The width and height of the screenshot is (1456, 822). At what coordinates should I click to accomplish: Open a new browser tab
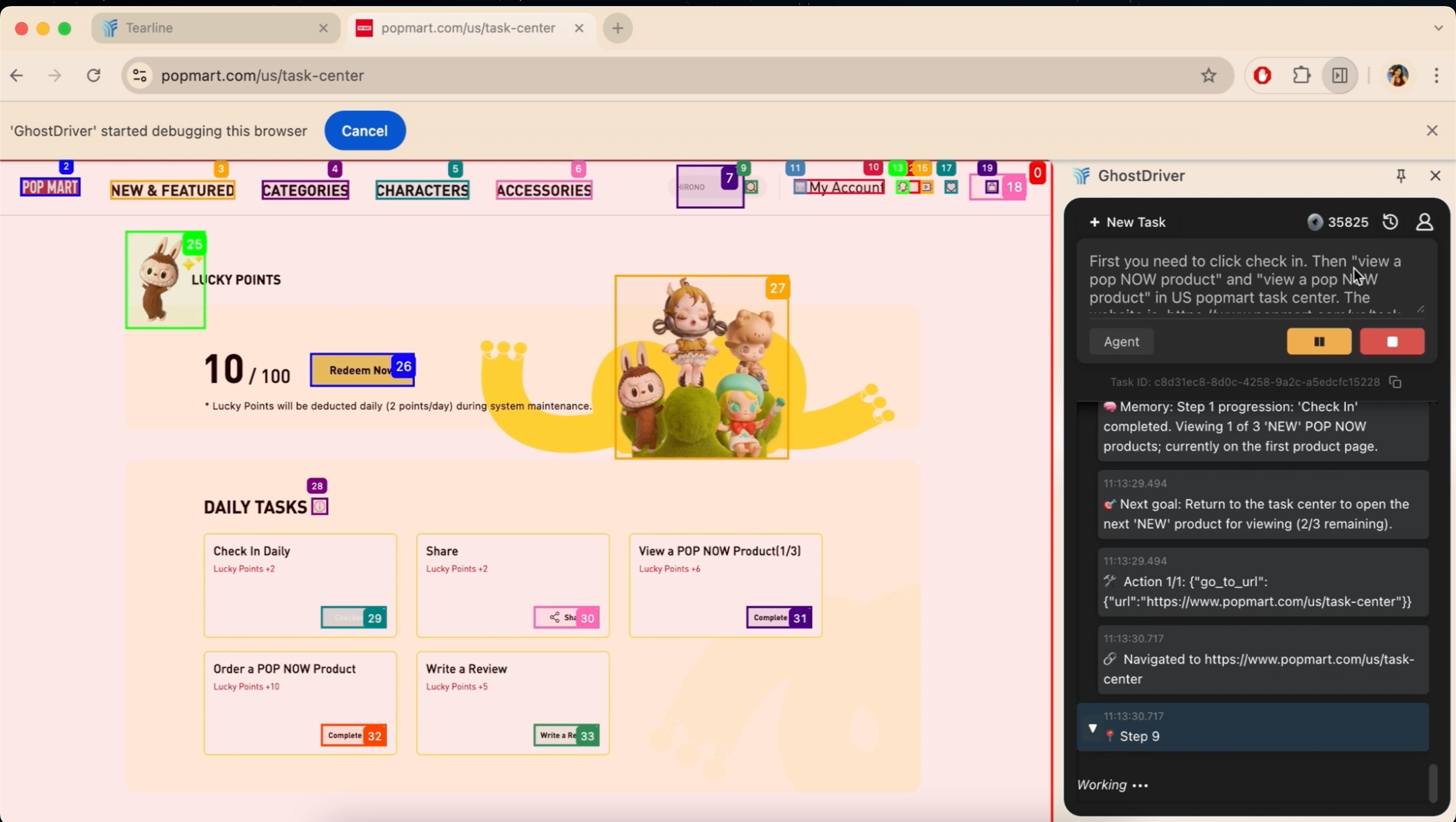point(618,28)
